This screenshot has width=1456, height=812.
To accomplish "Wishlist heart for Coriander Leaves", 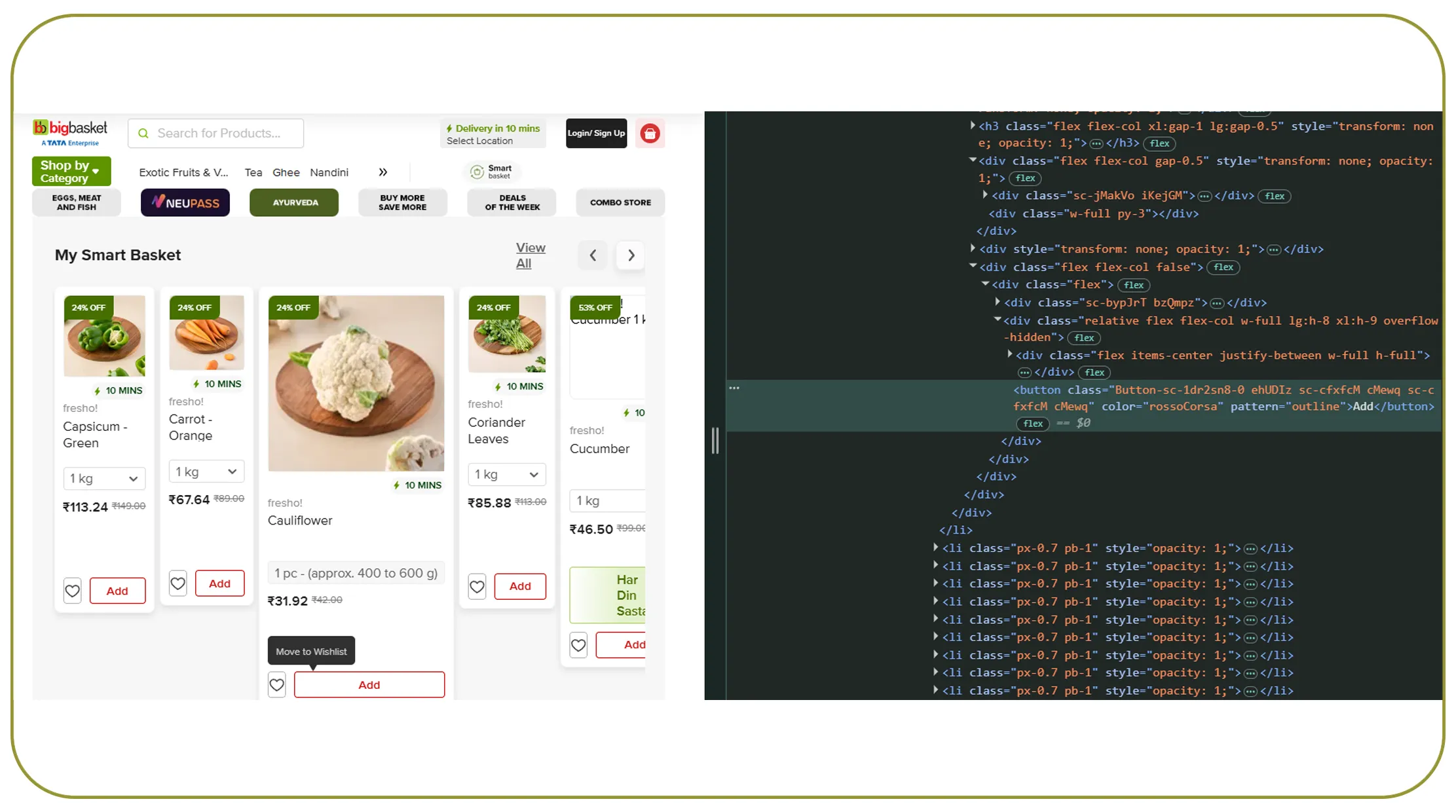I will point(477,586).
